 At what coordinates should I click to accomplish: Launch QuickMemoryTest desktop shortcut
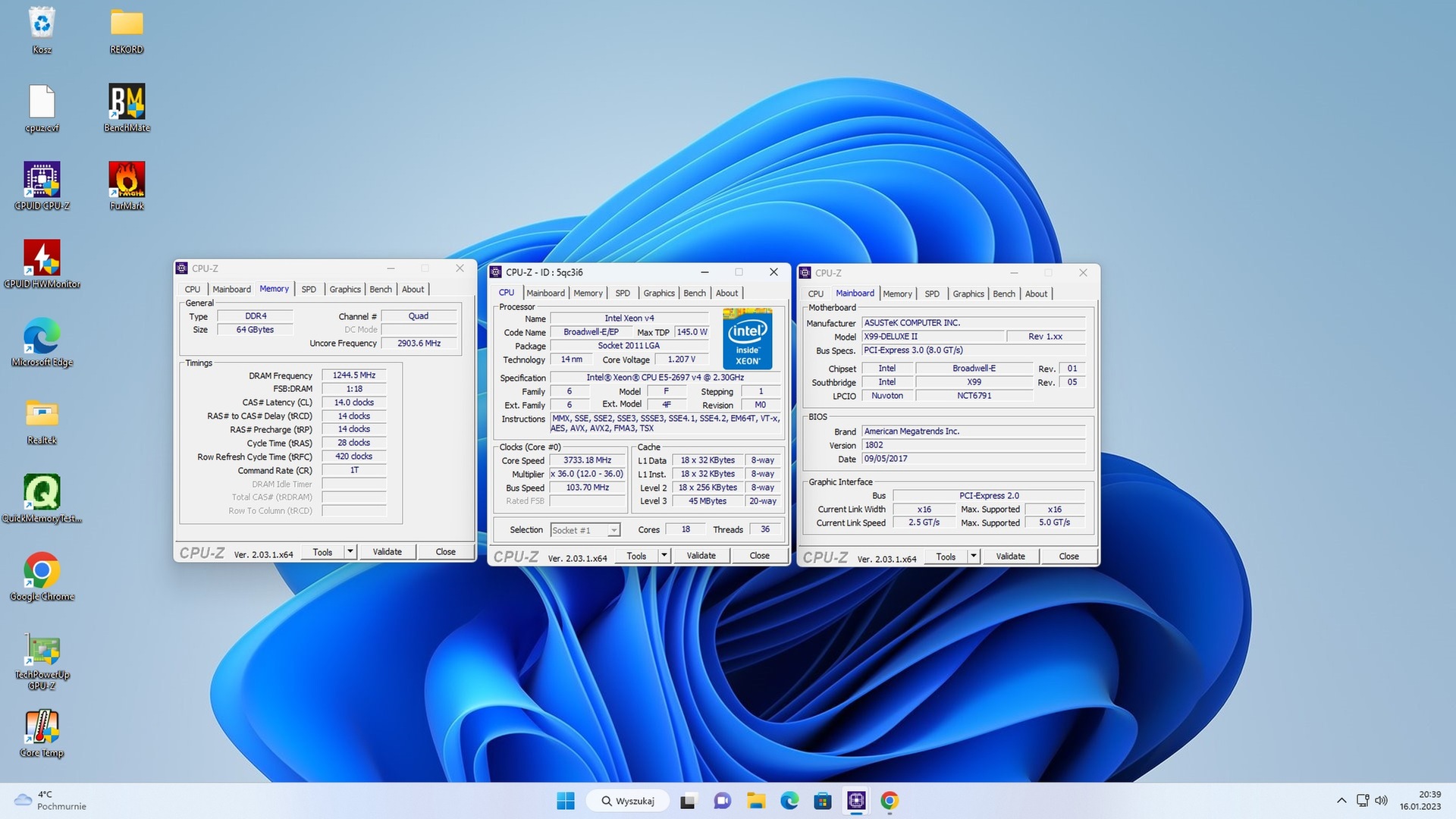(42, 499)
